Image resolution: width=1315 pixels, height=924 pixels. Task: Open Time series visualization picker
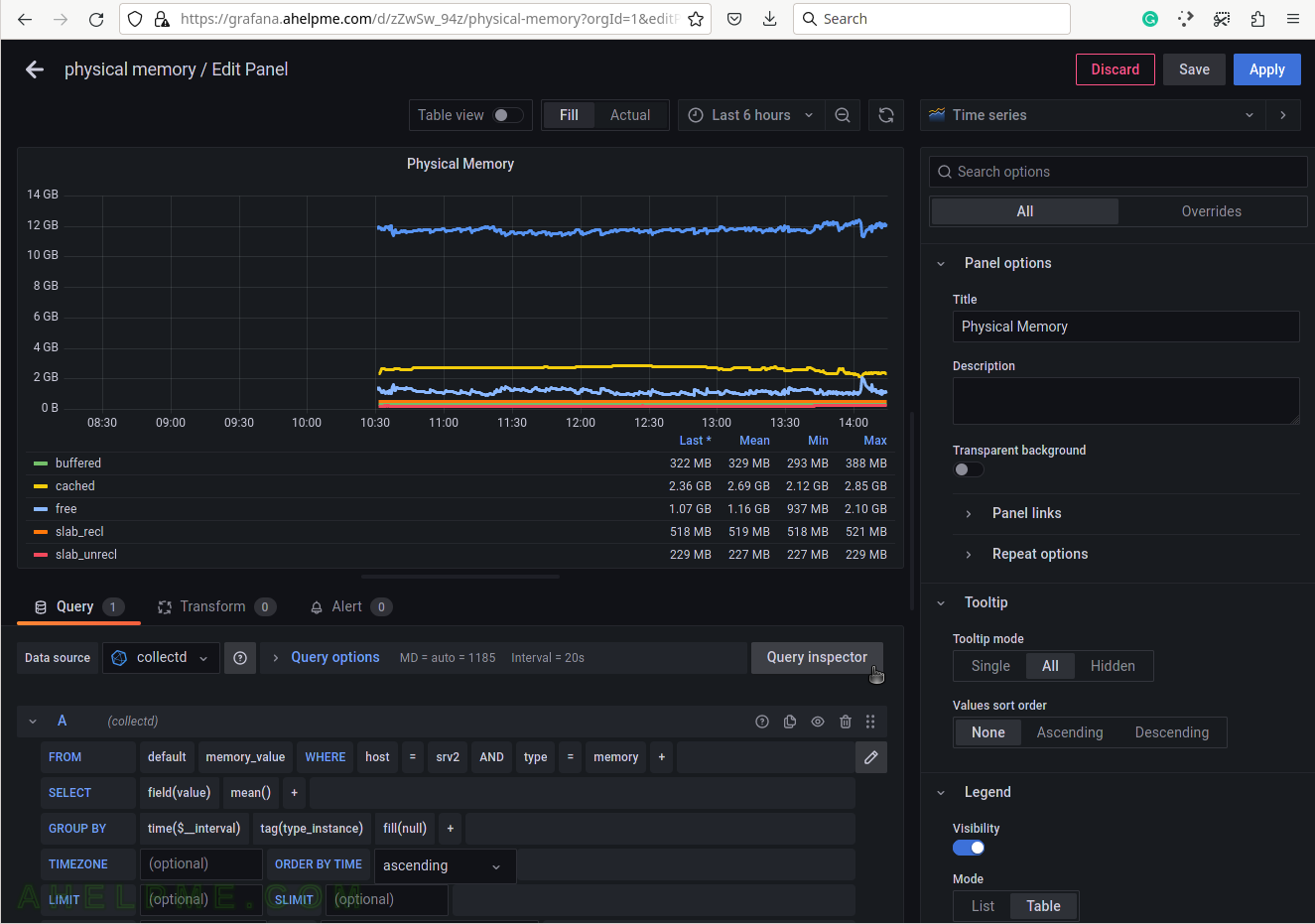[1093, 115]
